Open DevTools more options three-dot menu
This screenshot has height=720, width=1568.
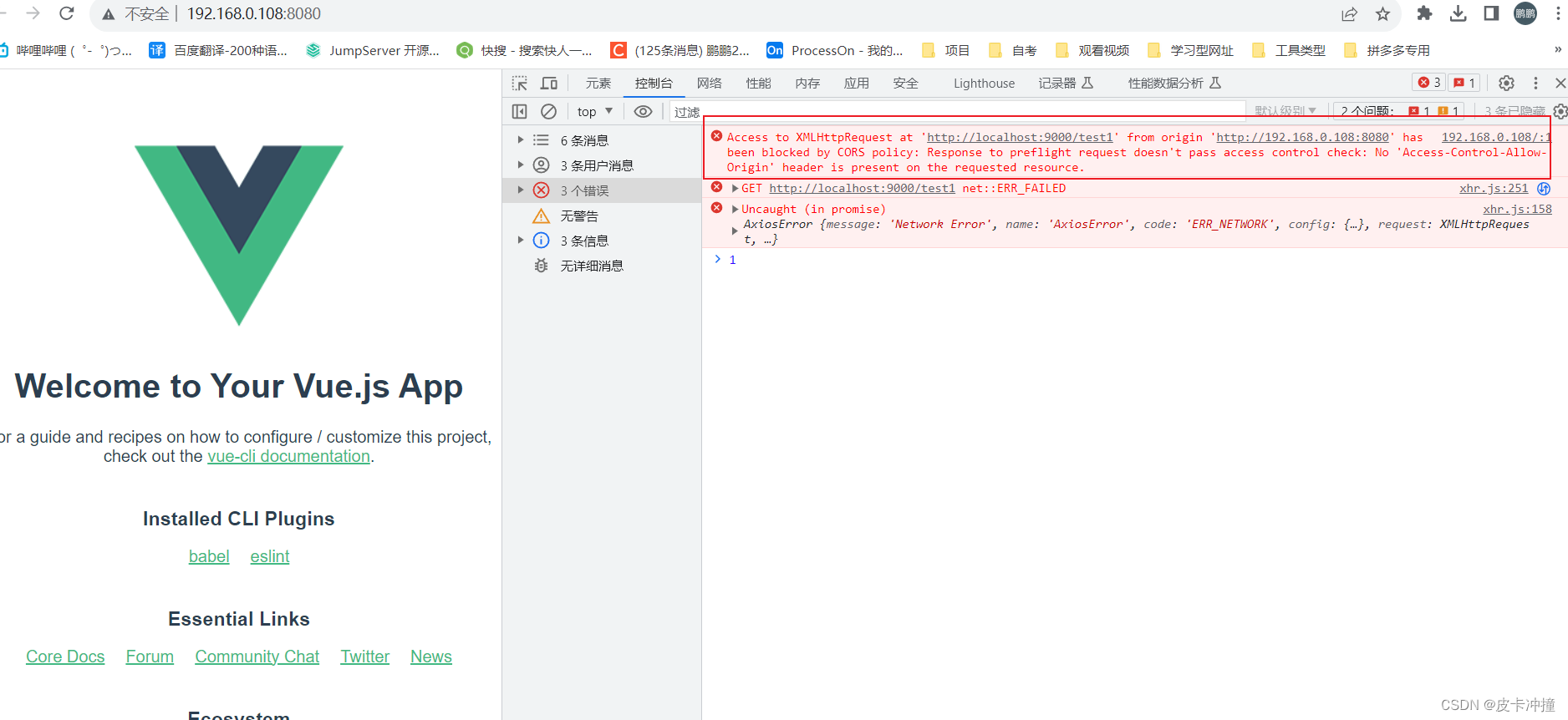(1535, 83)
